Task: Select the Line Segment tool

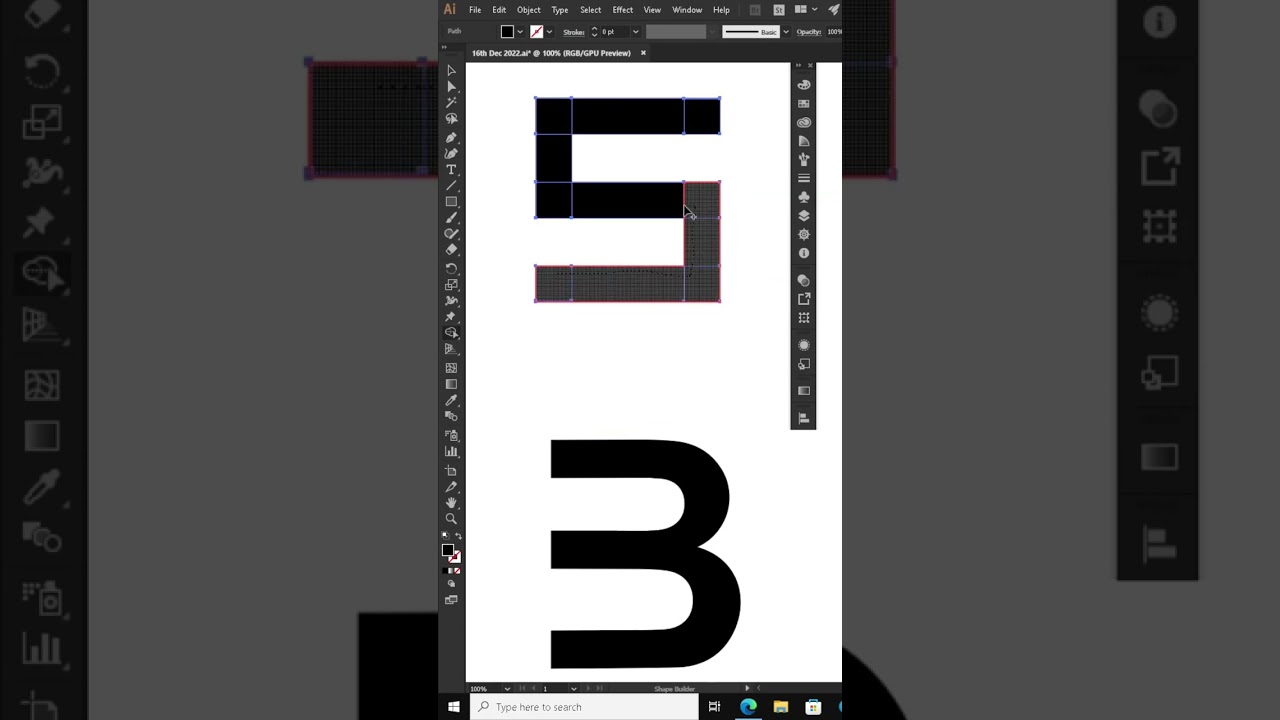Action: point(451,186)
